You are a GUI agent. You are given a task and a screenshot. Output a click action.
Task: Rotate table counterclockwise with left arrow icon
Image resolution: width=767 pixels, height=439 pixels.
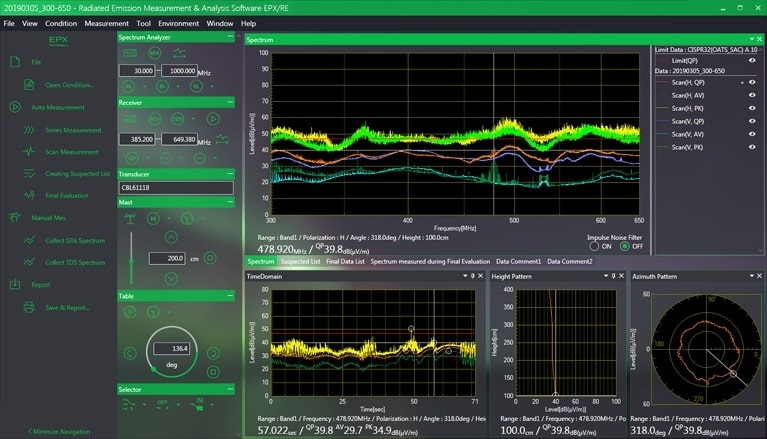(129, 352)
